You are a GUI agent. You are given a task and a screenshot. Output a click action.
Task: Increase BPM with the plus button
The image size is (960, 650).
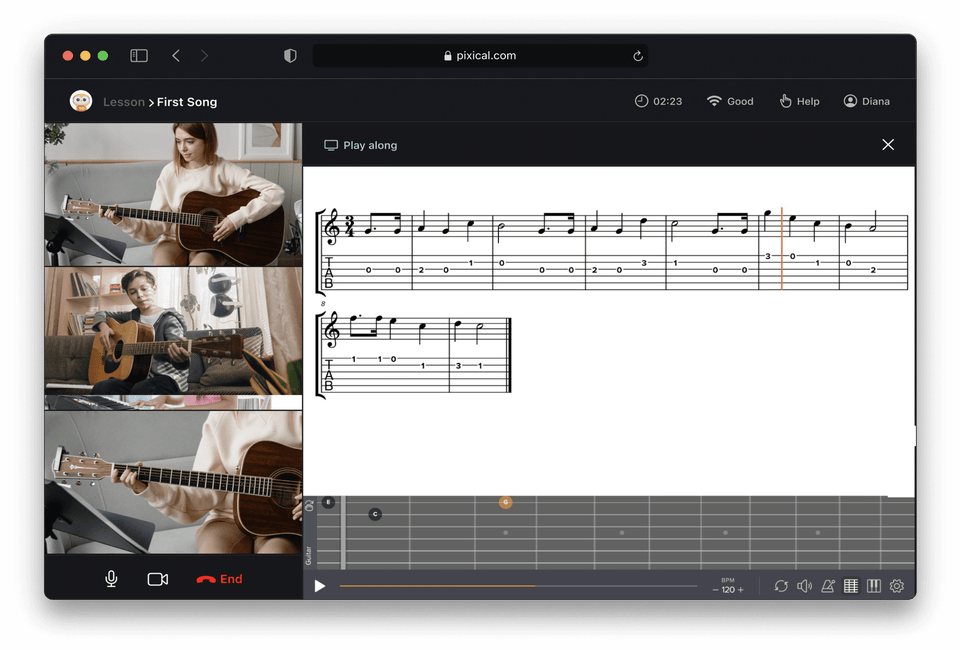741,590
